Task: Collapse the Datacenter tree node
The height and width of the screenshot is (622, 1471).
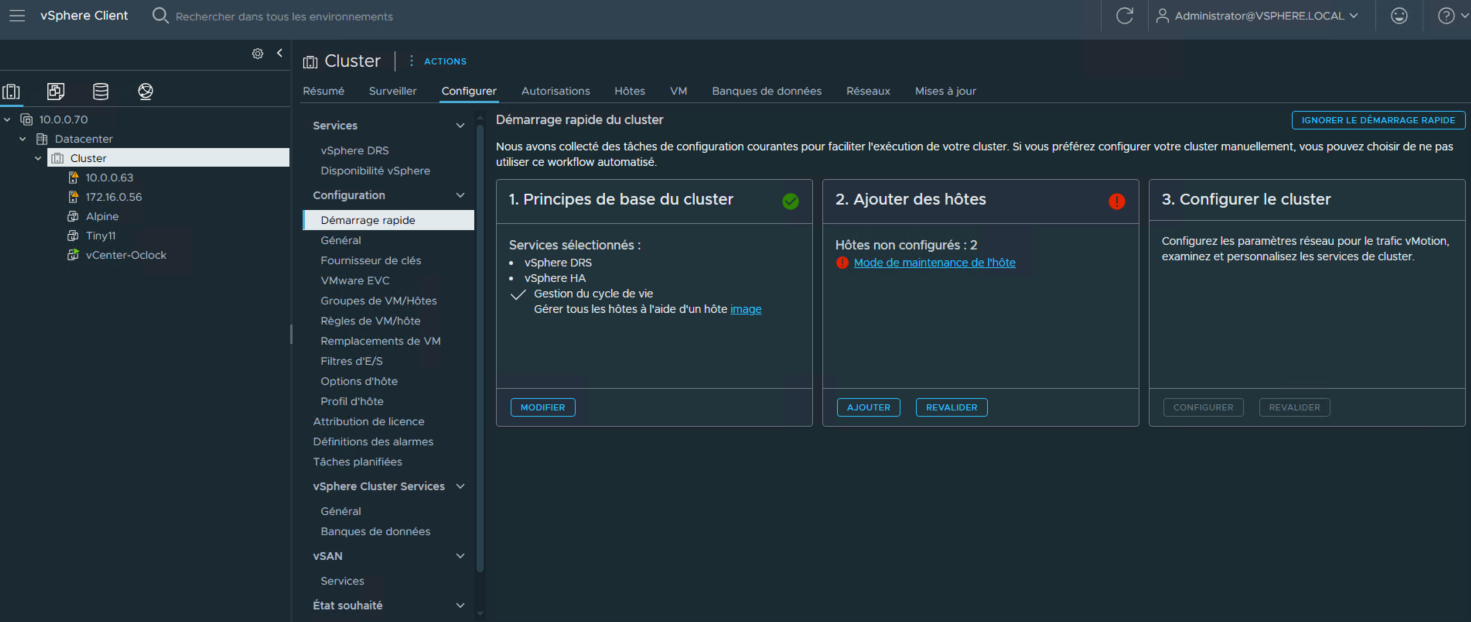Action: (23, 139)
